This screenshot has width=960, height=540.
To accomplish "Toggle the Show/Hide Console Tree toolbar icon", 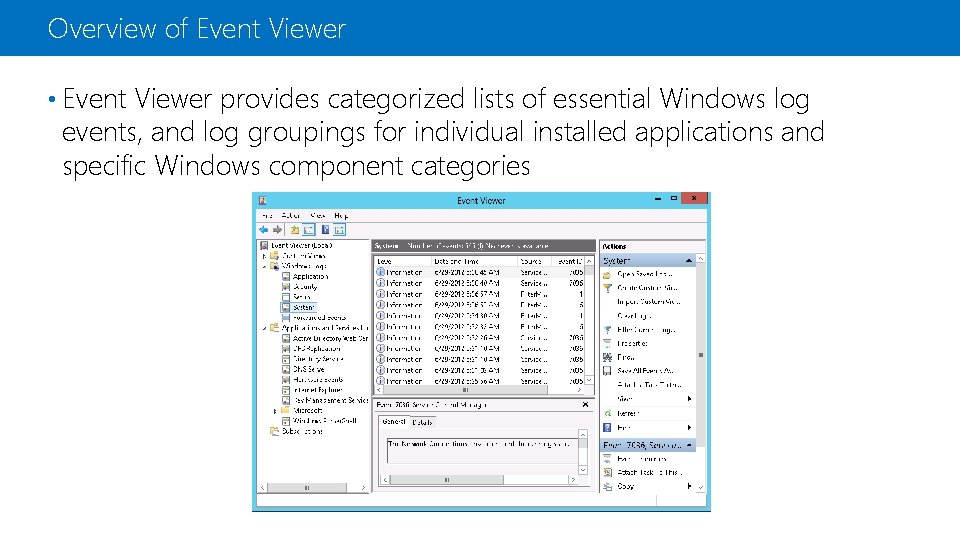I will pyautogui.click(x=309, y=230).
